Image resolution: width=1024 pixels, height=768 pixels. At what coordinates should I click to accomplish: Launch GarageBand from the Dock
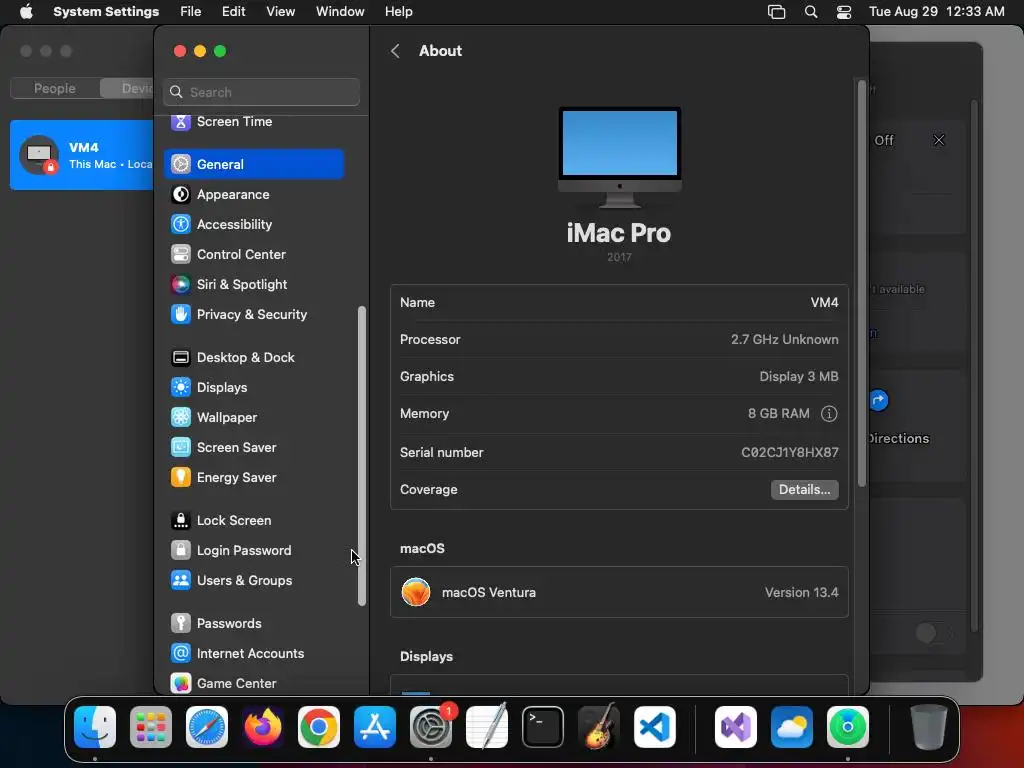tap(599, 727)
